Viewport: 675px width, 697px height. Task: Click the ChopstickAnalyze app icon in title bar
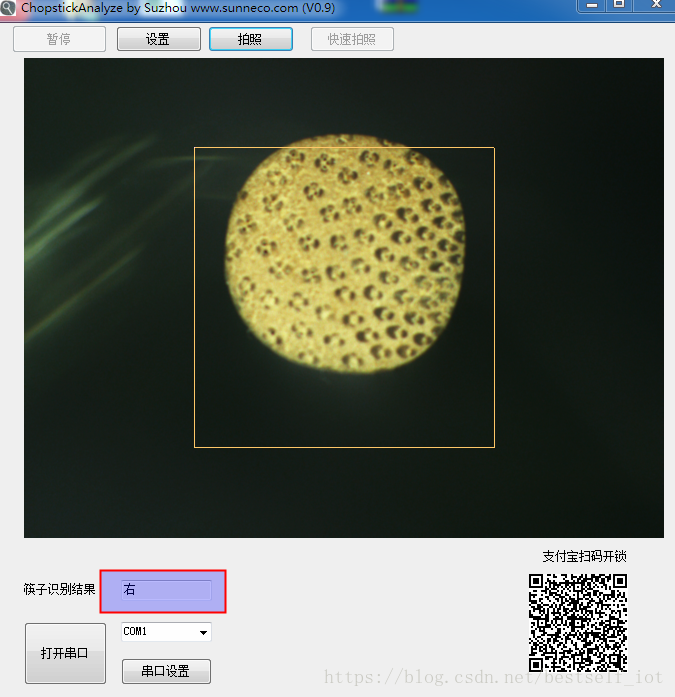tap(8, 8)
